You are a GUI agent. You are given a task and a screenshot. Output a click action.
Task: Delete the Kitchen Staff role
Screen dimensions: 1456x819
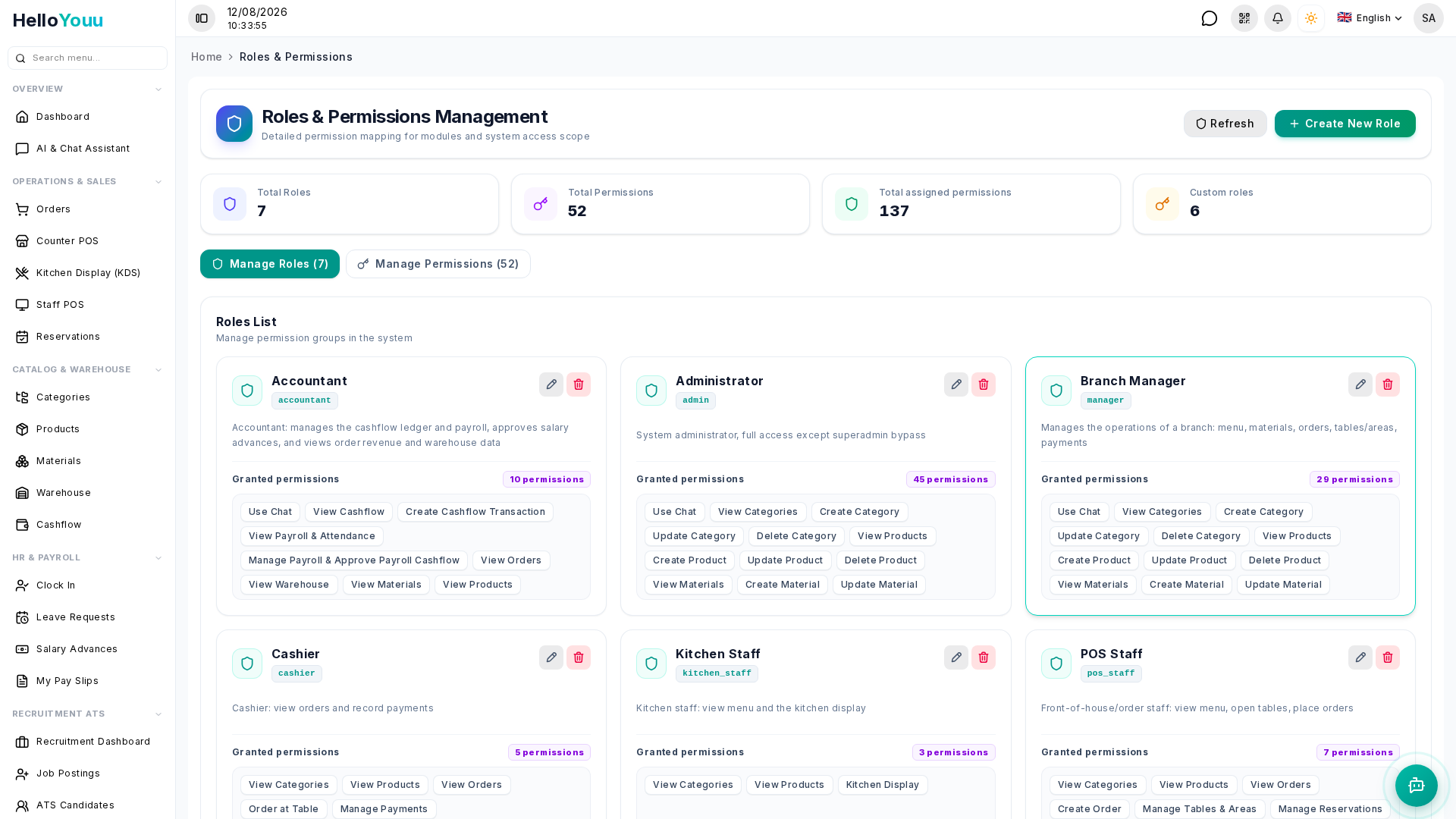984,657
